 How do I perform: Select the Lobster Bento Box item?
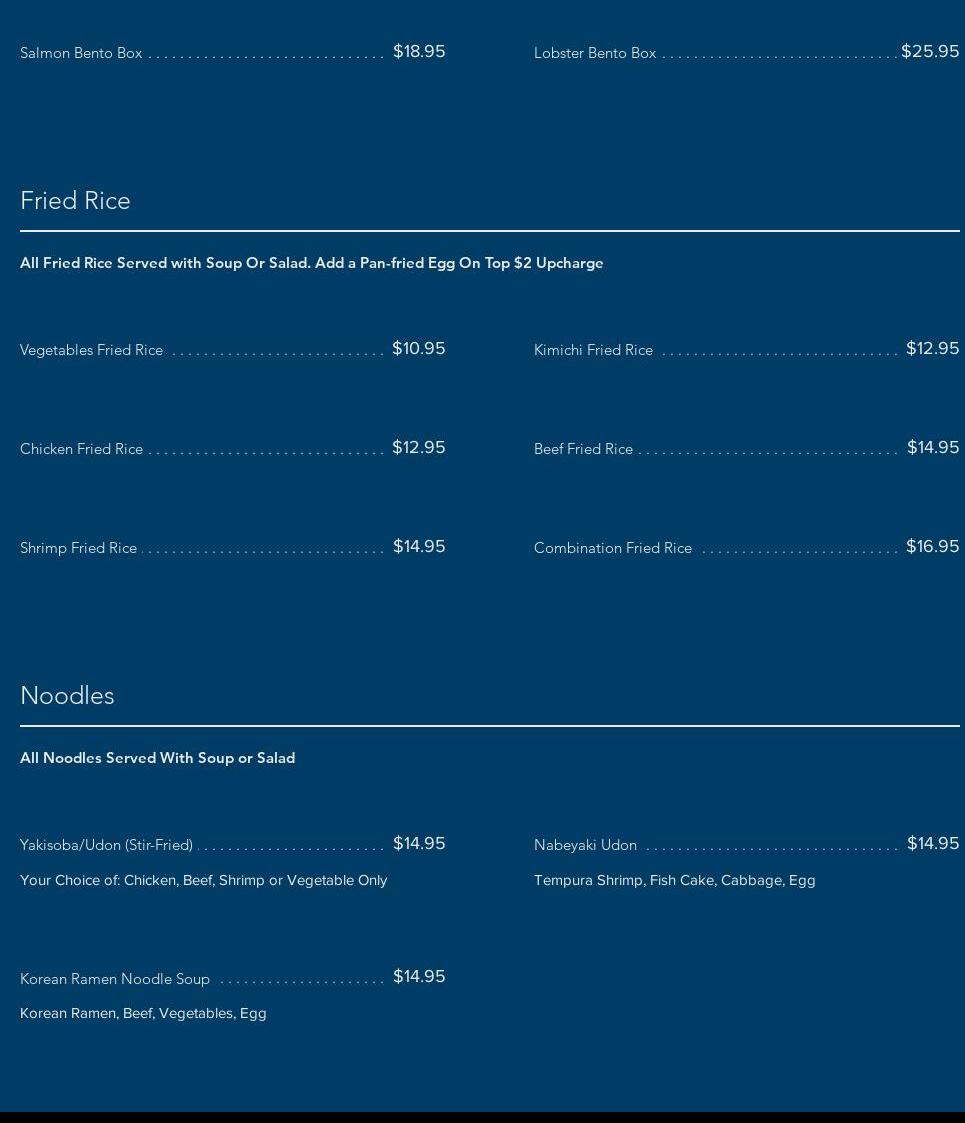click(595, 53)
